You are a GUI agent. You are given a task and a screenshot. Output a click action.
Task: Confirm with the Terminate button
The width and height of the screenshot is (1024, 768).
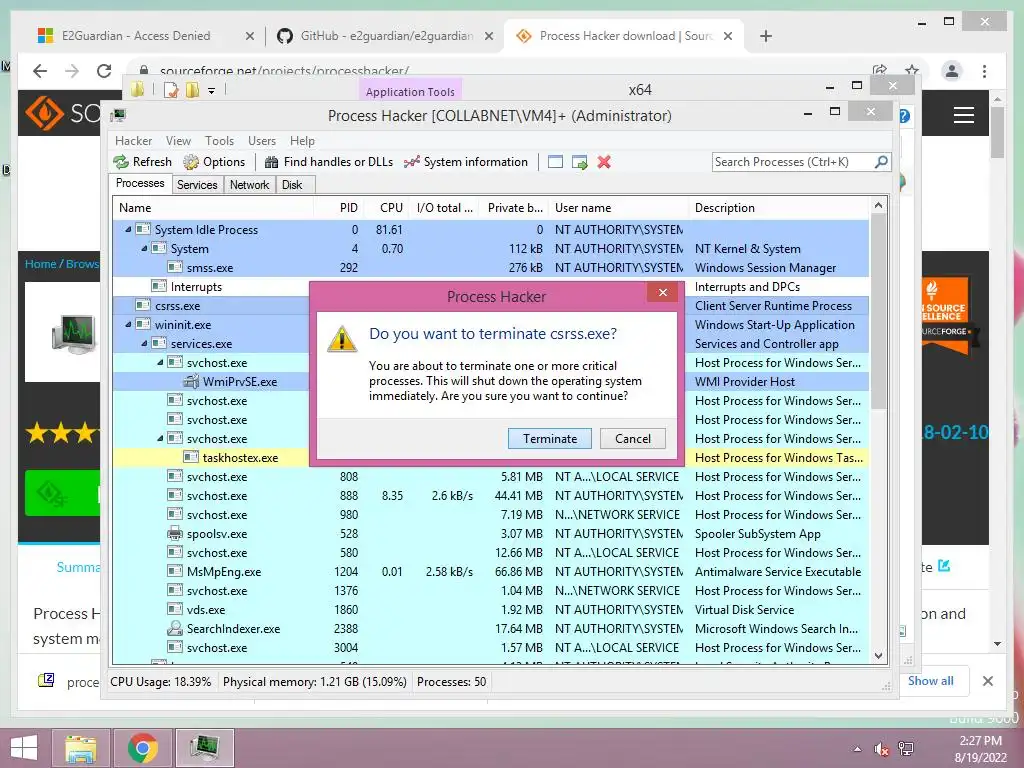click(550, 439)
